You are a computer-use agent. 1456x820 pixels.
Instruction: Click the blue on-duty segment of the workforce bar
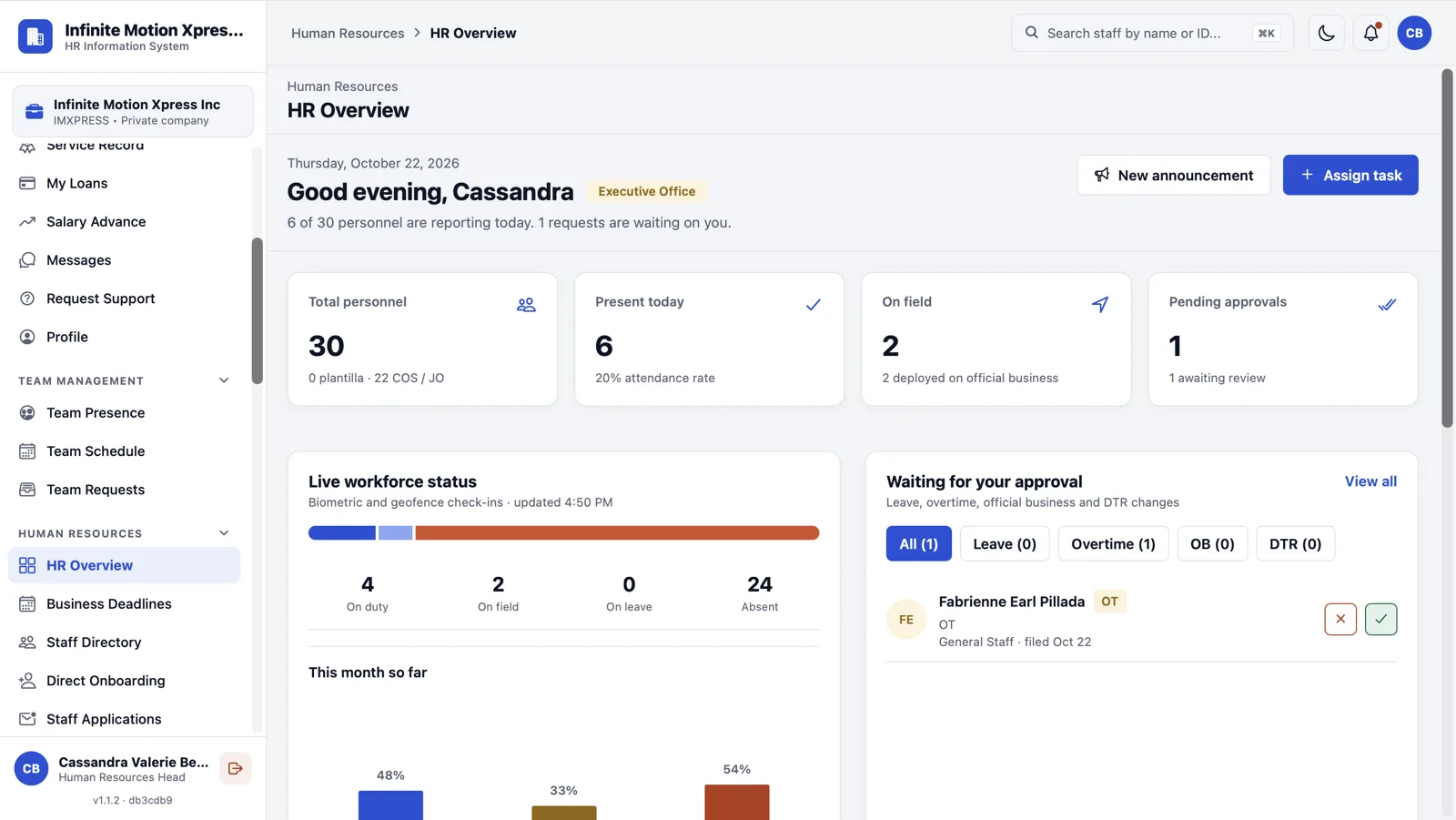click(x=342, y=533)
